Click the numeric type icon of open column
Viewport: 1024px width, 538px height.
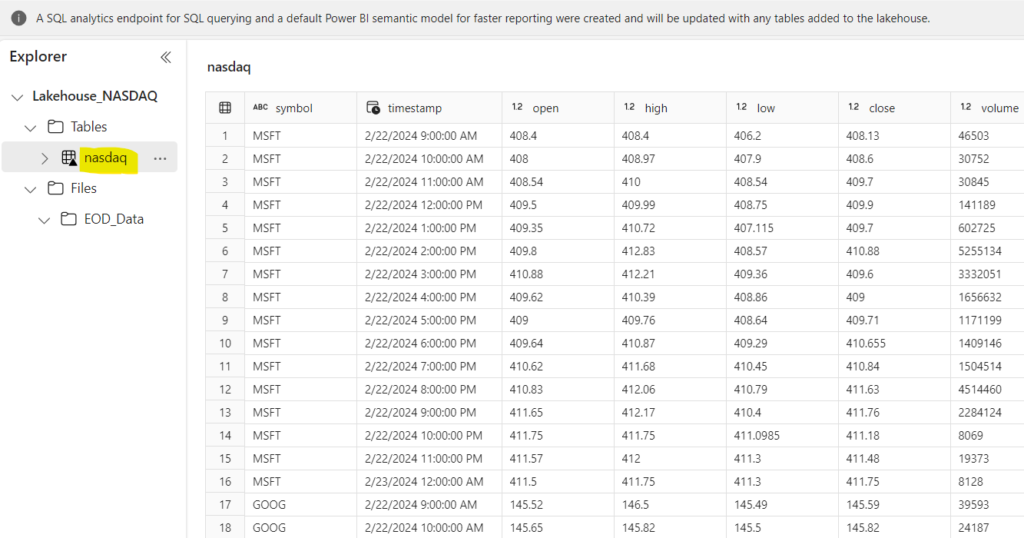point(517,107)
